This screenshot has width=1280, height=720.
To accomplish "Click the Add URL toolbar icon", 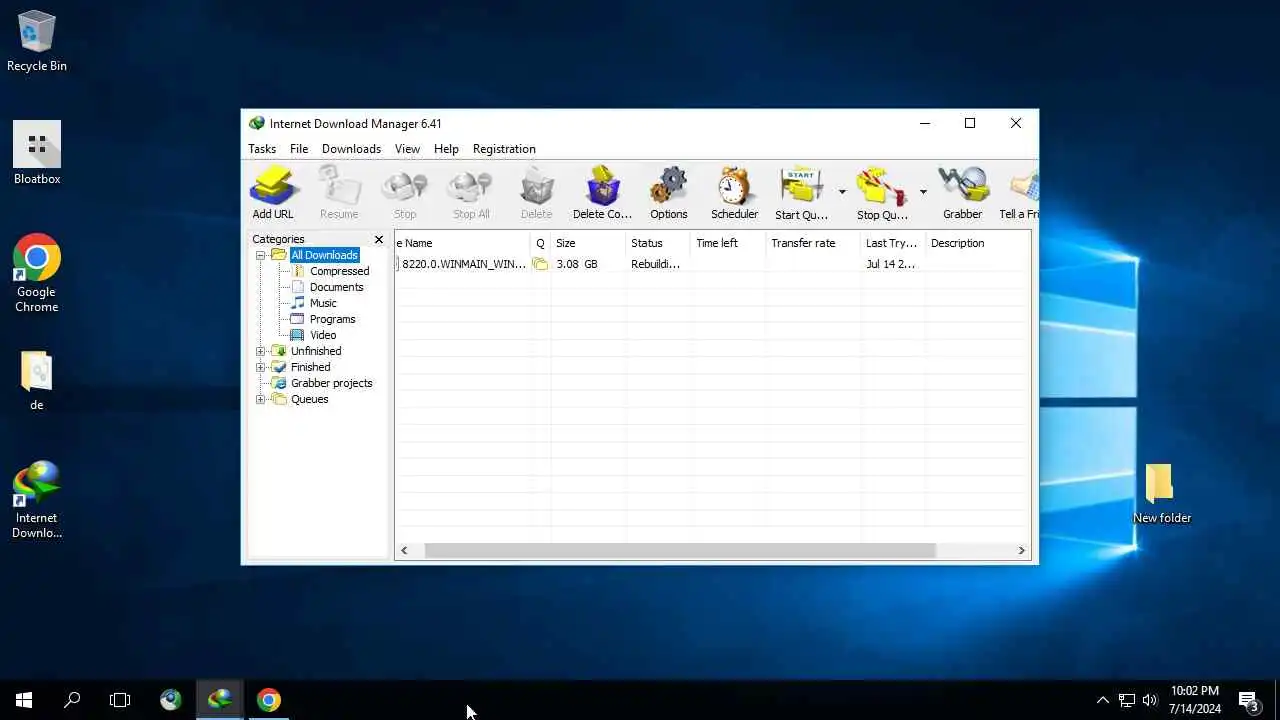I will point(273,193).
